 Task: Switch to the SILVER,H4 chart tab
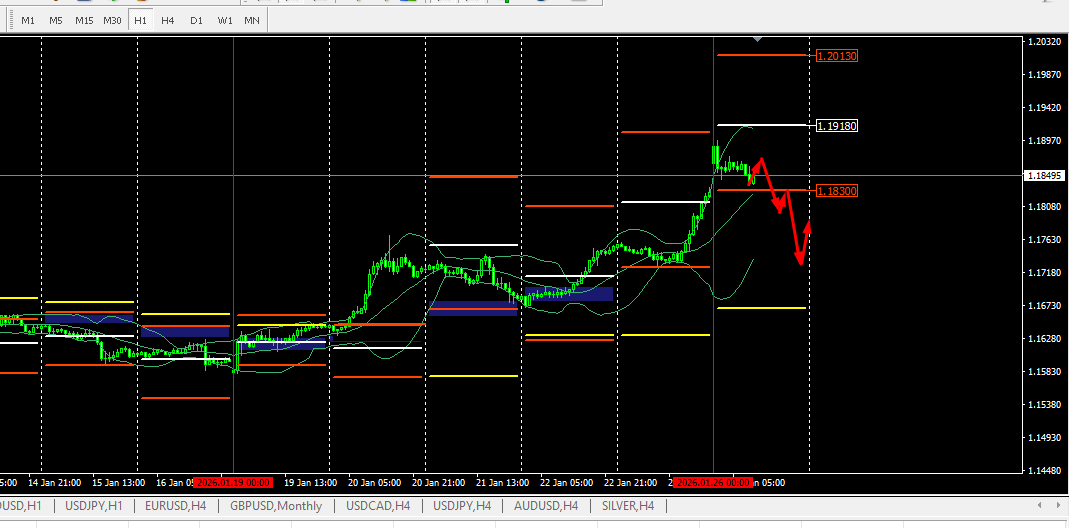coord(628,505)
